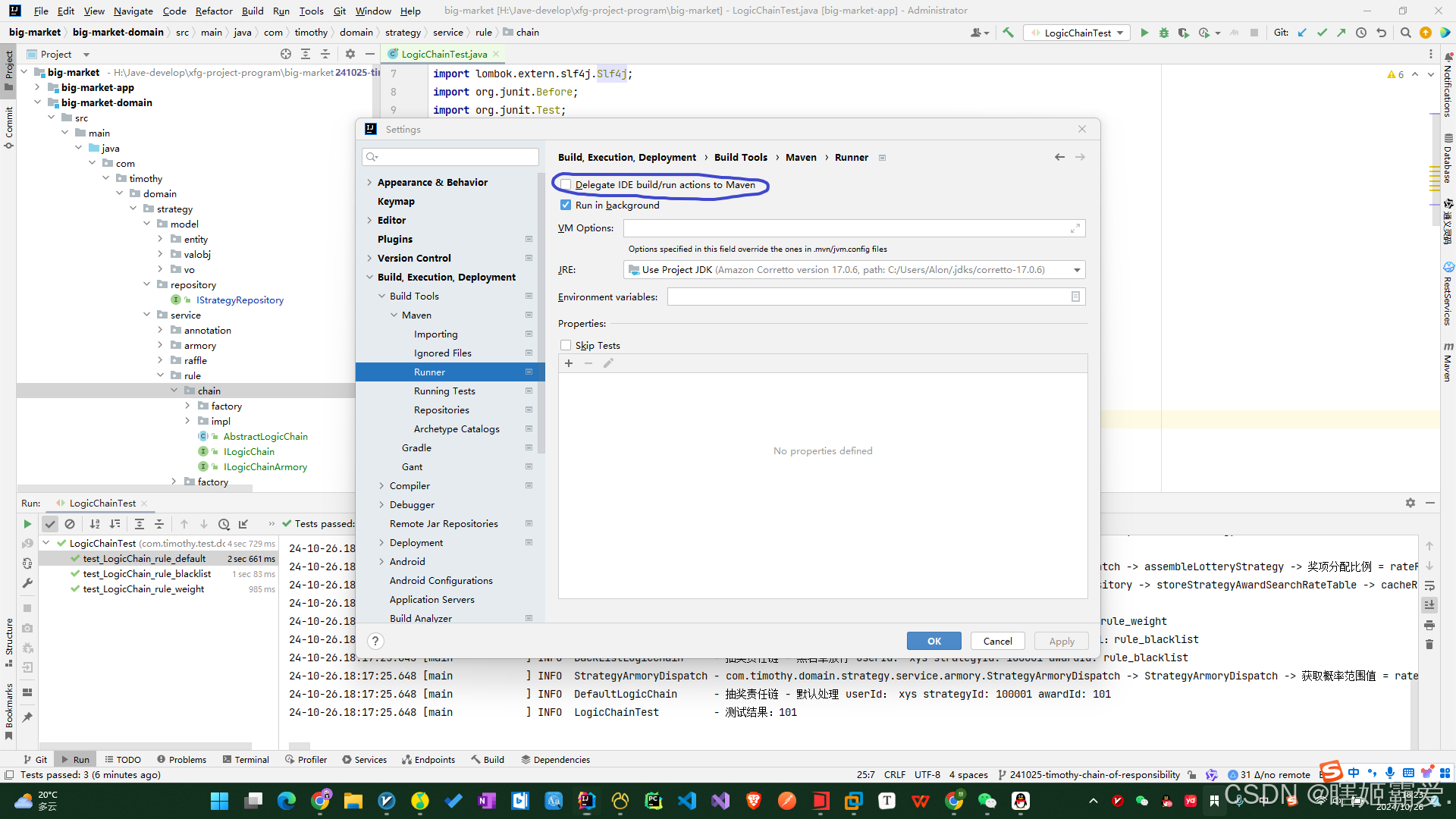Click the back arrow in the Settings header
This screenshot has width=1456, height=819.
pyautogui.click(x=1059, y=157)
